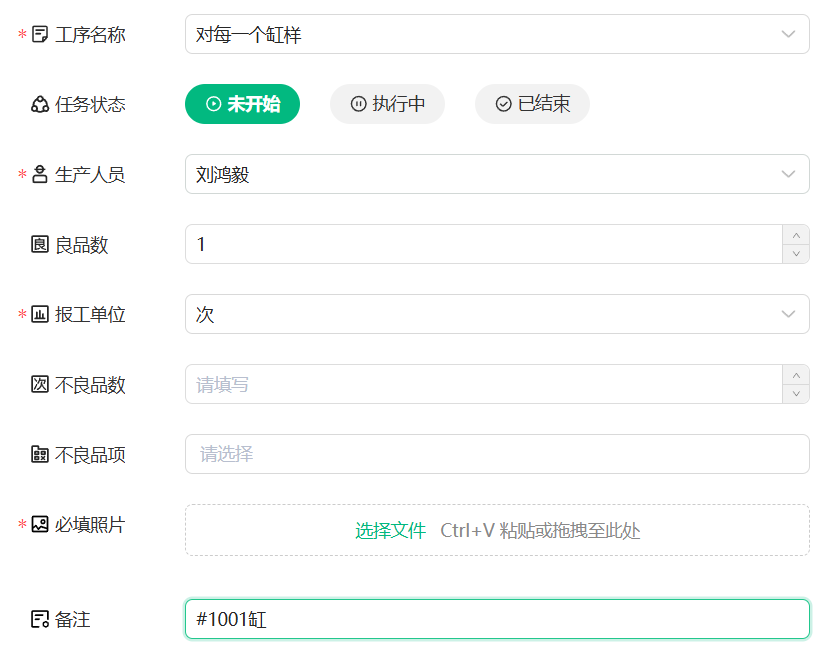Click the 不良品数 label icon
840x665 pixels.
tap(40, 385)
